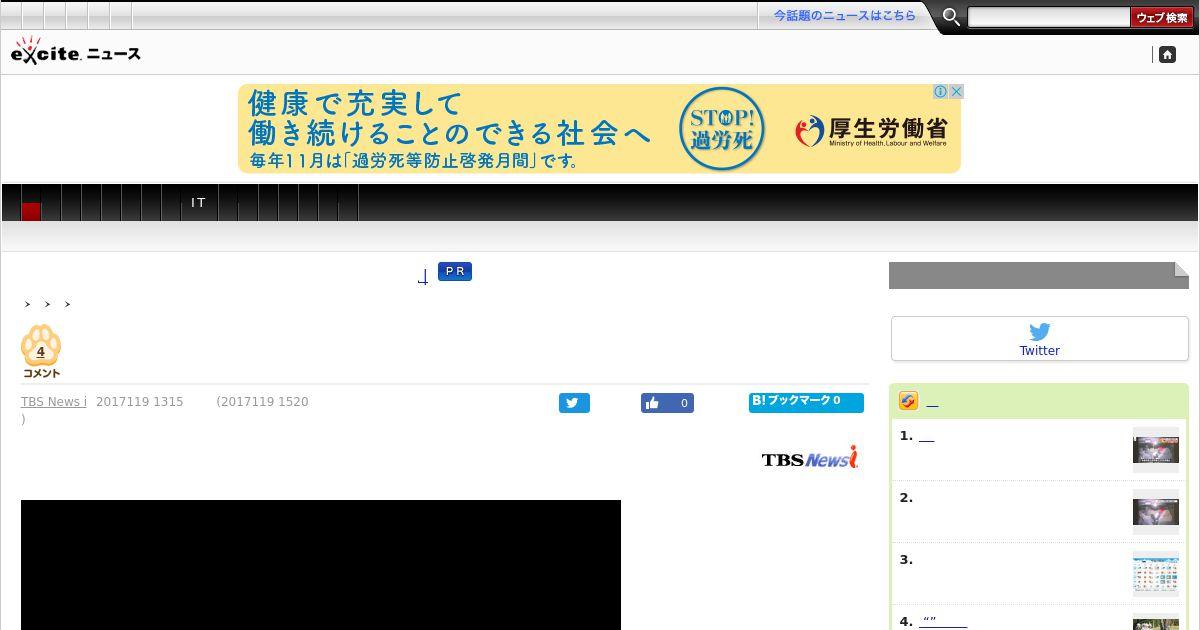This screenshot has height=630, width=1200.
Task: Open the ad info icon
Action: 940,91
